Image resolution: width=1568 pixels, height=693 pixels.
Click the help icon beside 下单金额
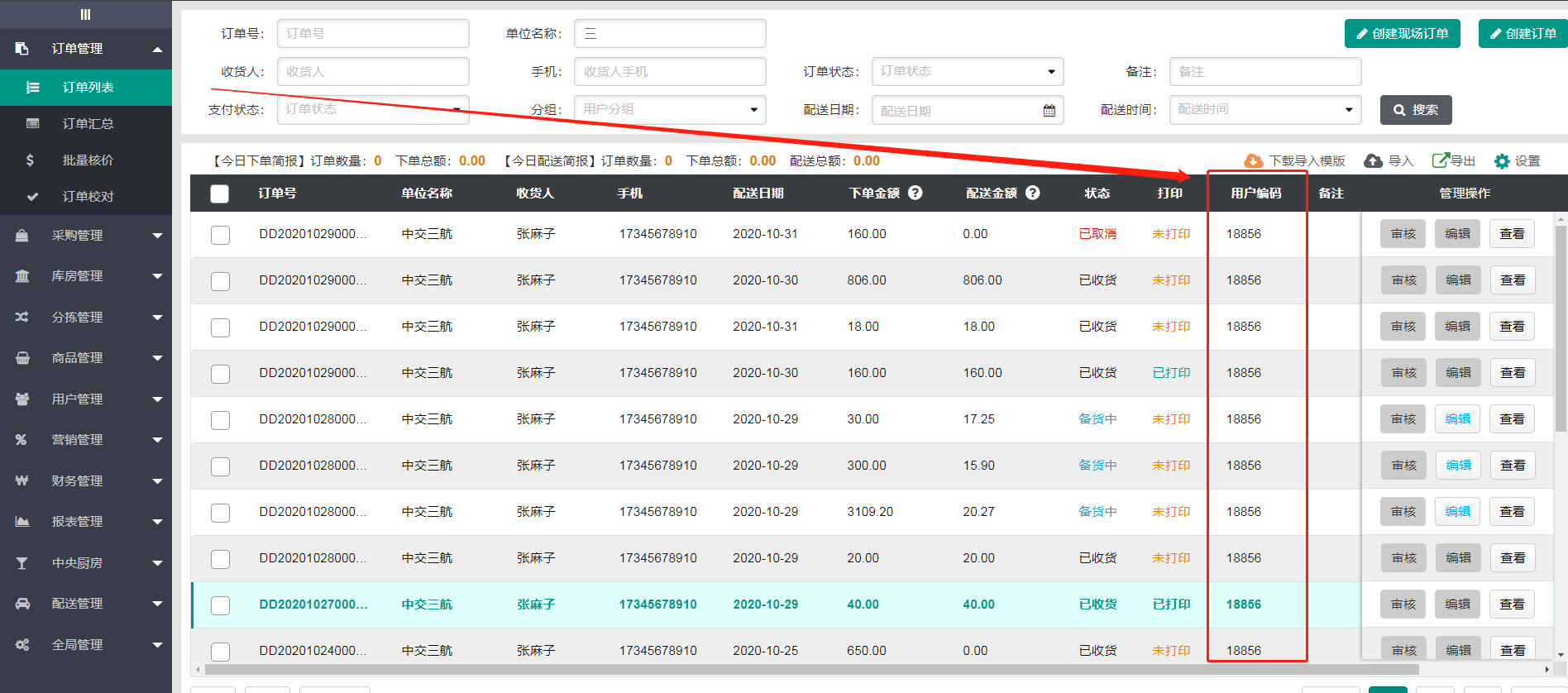click(x=915, y=193)
